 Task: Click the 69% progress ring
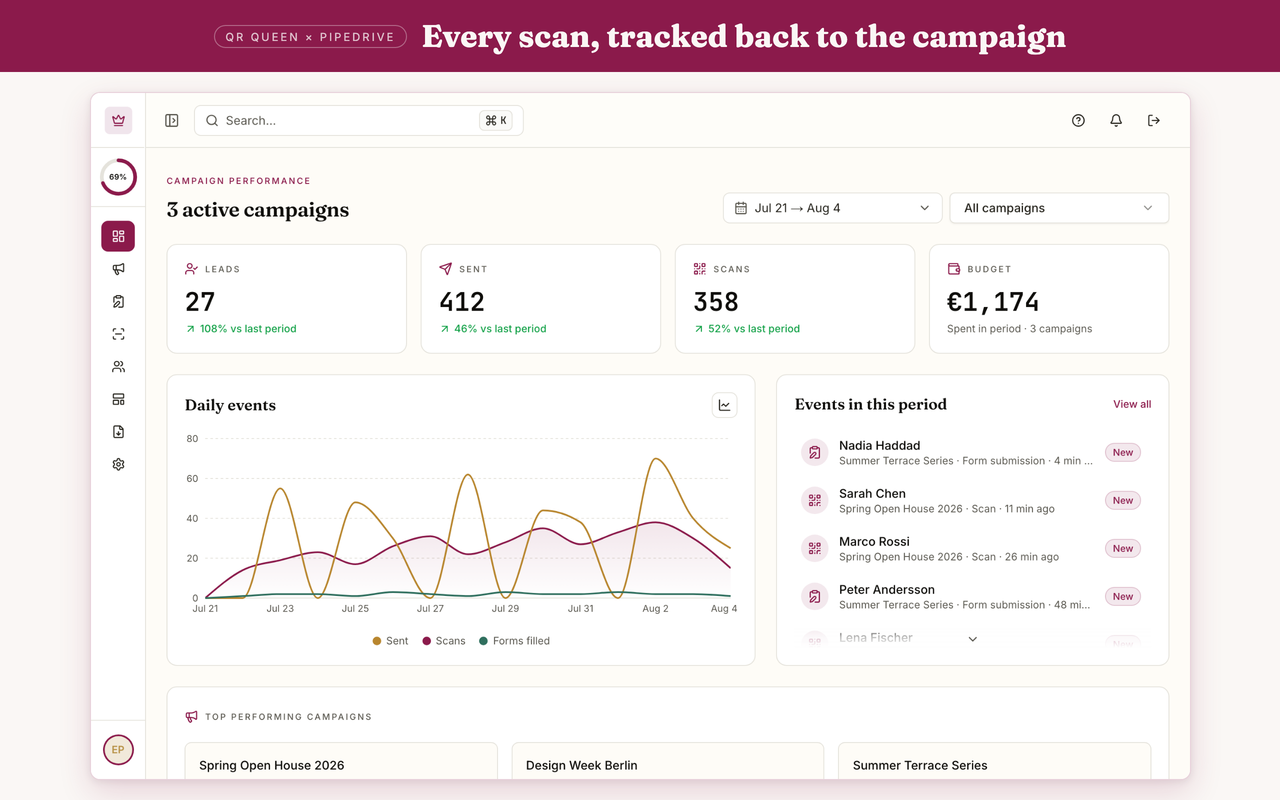click(x=118, y=177)
